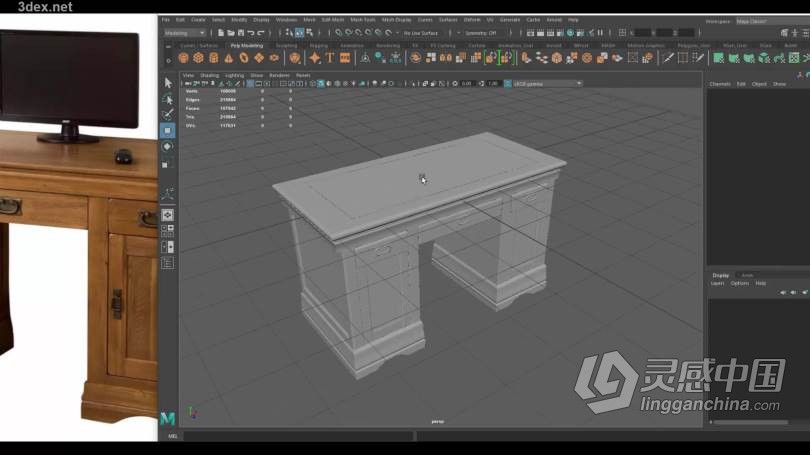
Task: Open the Edit Mesh menu
Action: pyautogui.click(x=333, y=20)
